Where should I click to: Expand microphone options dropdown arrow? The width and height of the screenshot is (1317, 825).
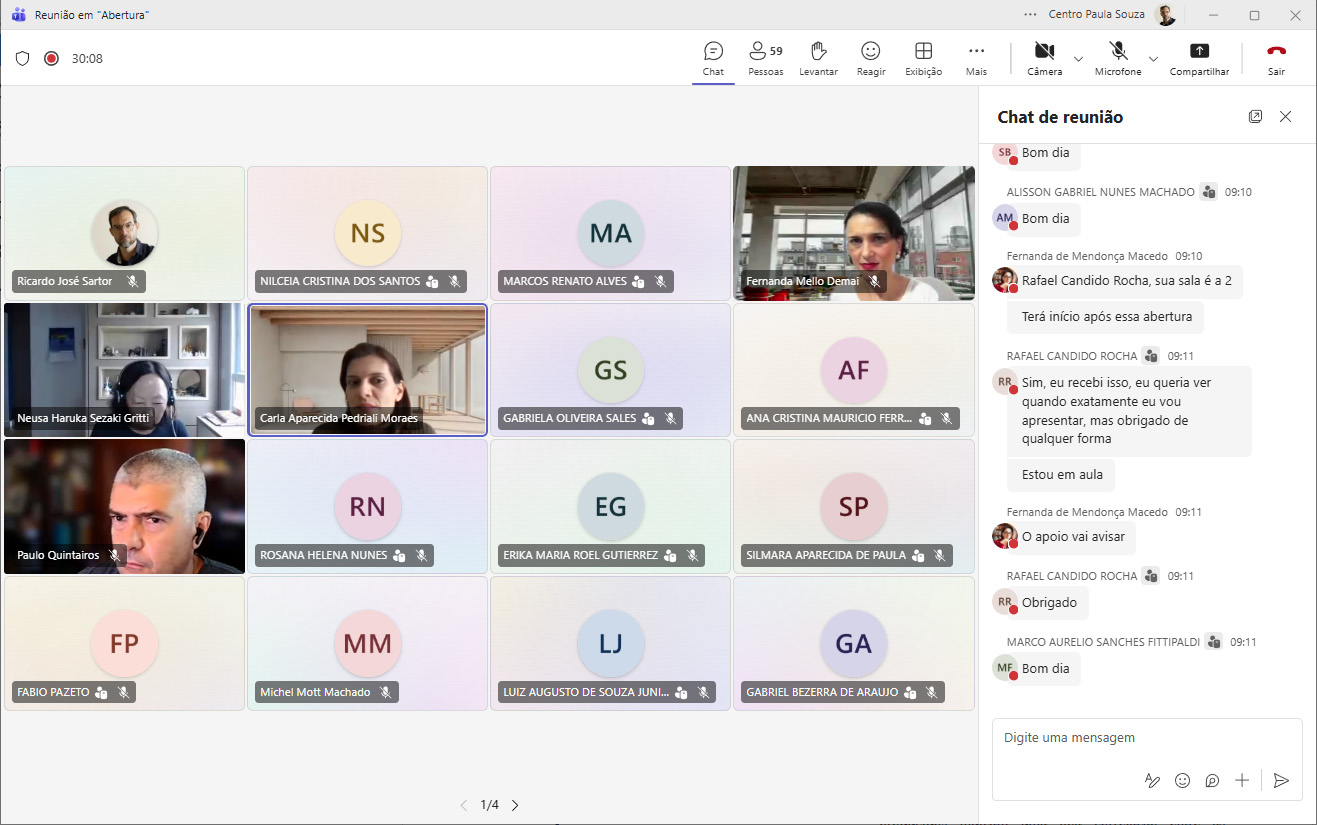click(x=1153, y=59)
